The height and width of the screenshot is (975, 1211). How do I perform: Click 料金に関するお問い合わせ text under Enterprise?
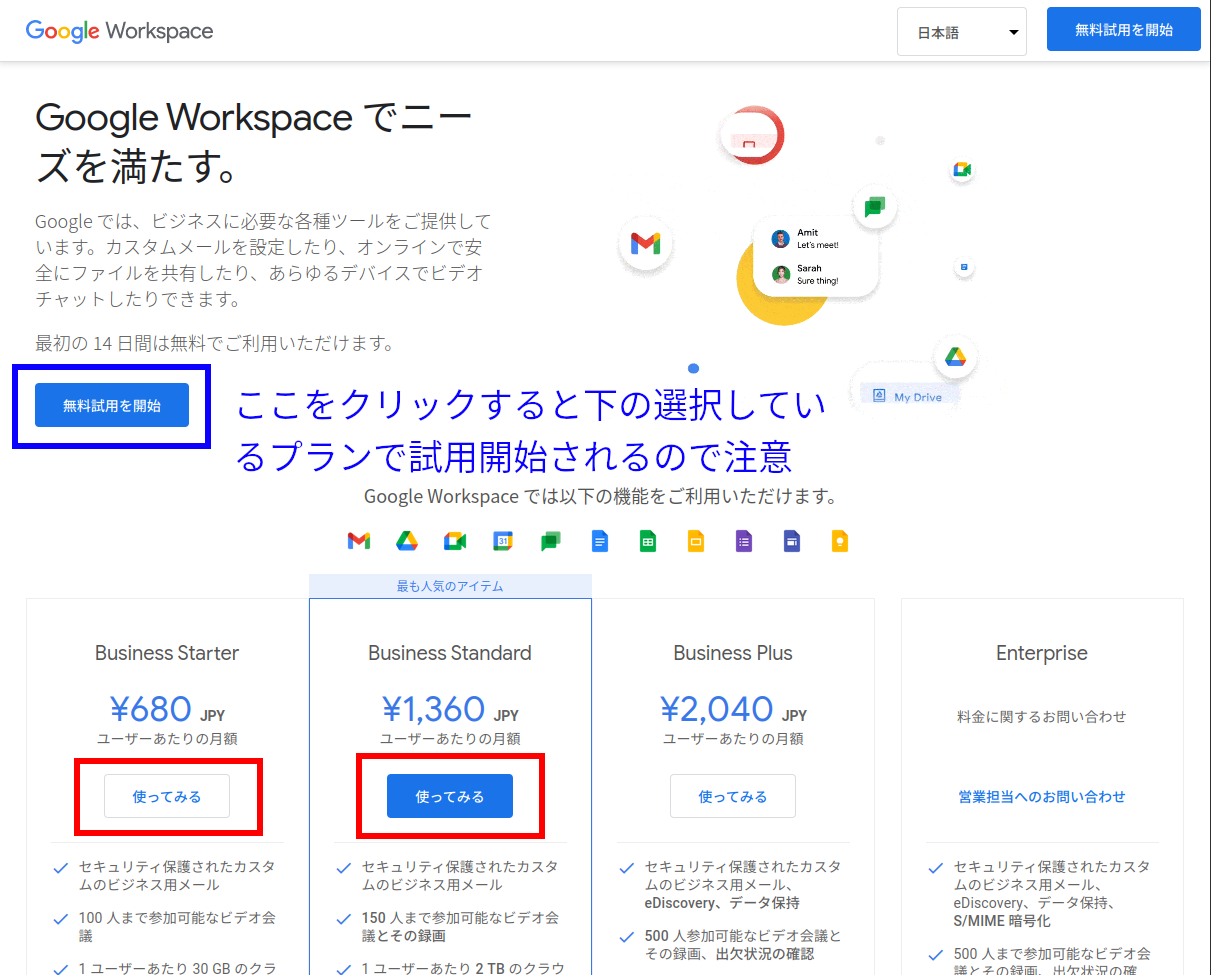1042,717
